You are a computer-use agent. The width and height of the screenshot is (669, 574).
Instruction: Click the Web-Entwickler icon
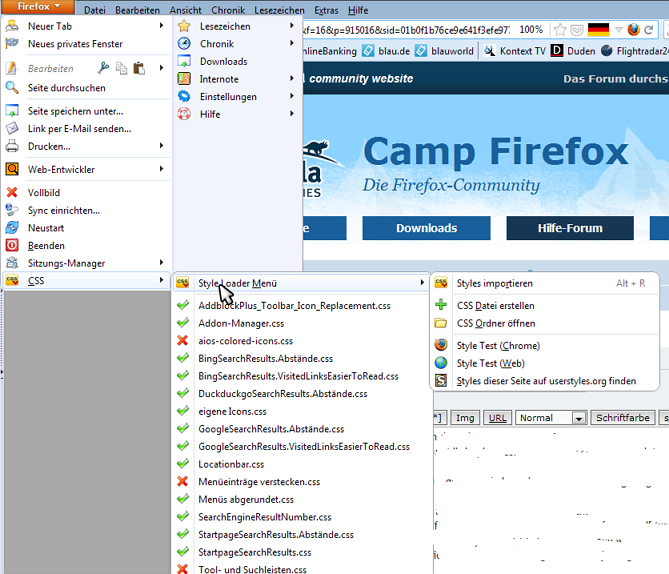(x=12, y=169)
